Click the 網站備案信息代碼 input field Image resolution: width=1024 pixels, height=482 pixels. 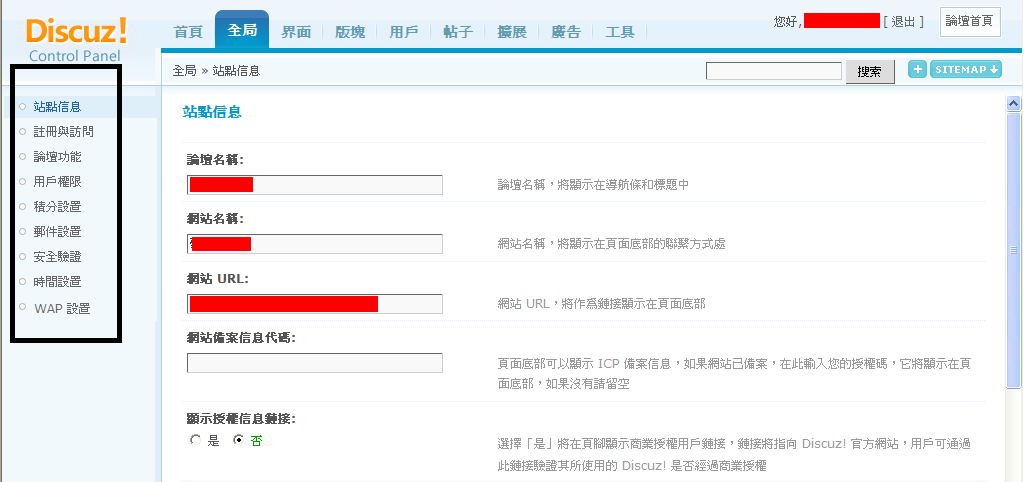tap(314, 363)
